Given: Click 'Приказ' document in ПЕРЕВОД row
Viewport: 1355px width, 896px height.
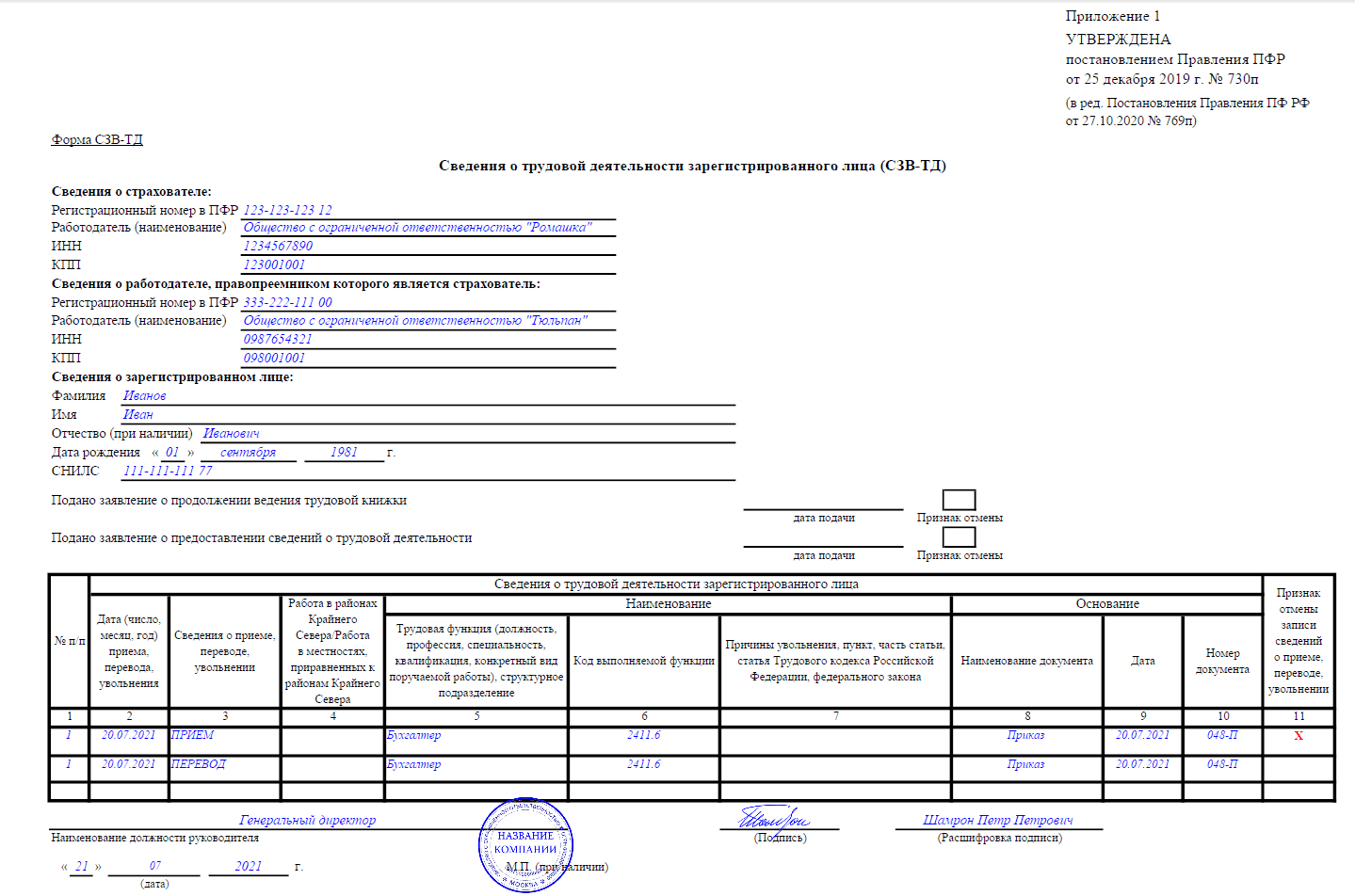Looking at the screenshot, I should [x=1026, y=764].
